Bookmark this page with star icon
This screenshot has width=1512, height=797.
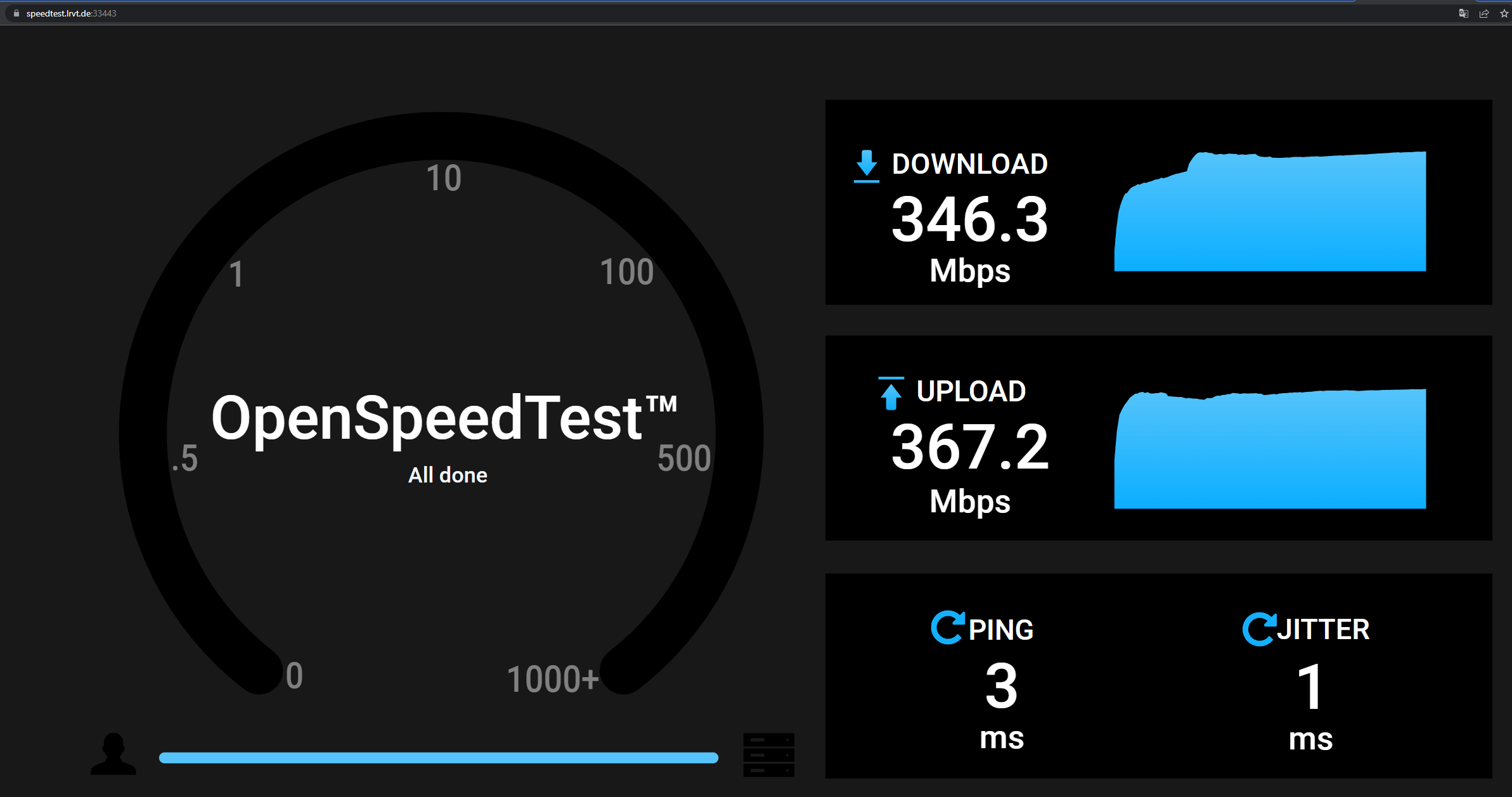point(1504,13)
